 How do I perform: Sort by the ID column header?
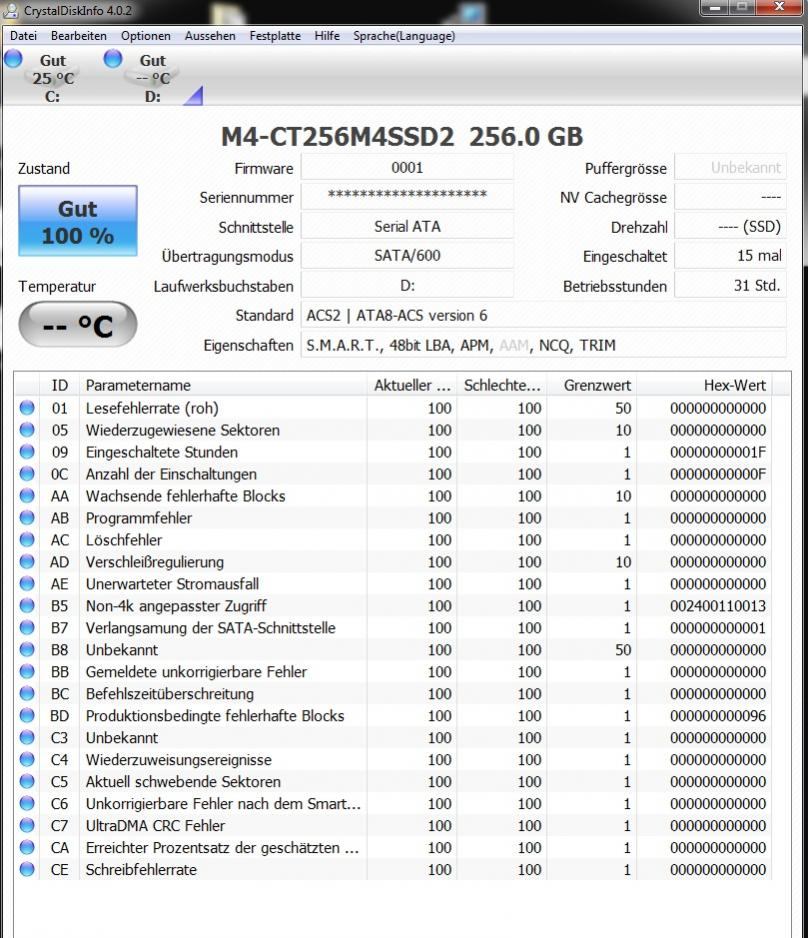[x=59, y=385]
